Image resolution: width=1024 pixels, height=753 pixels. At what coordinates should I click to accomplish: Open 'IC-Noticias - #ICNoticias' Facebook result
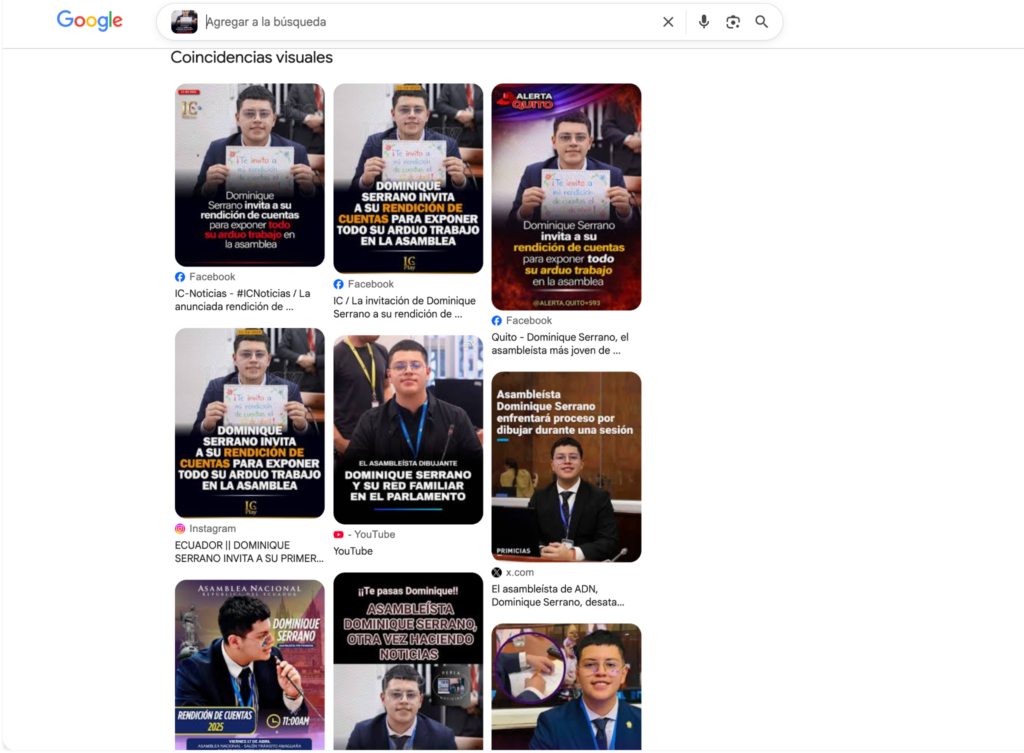[242, 300]
